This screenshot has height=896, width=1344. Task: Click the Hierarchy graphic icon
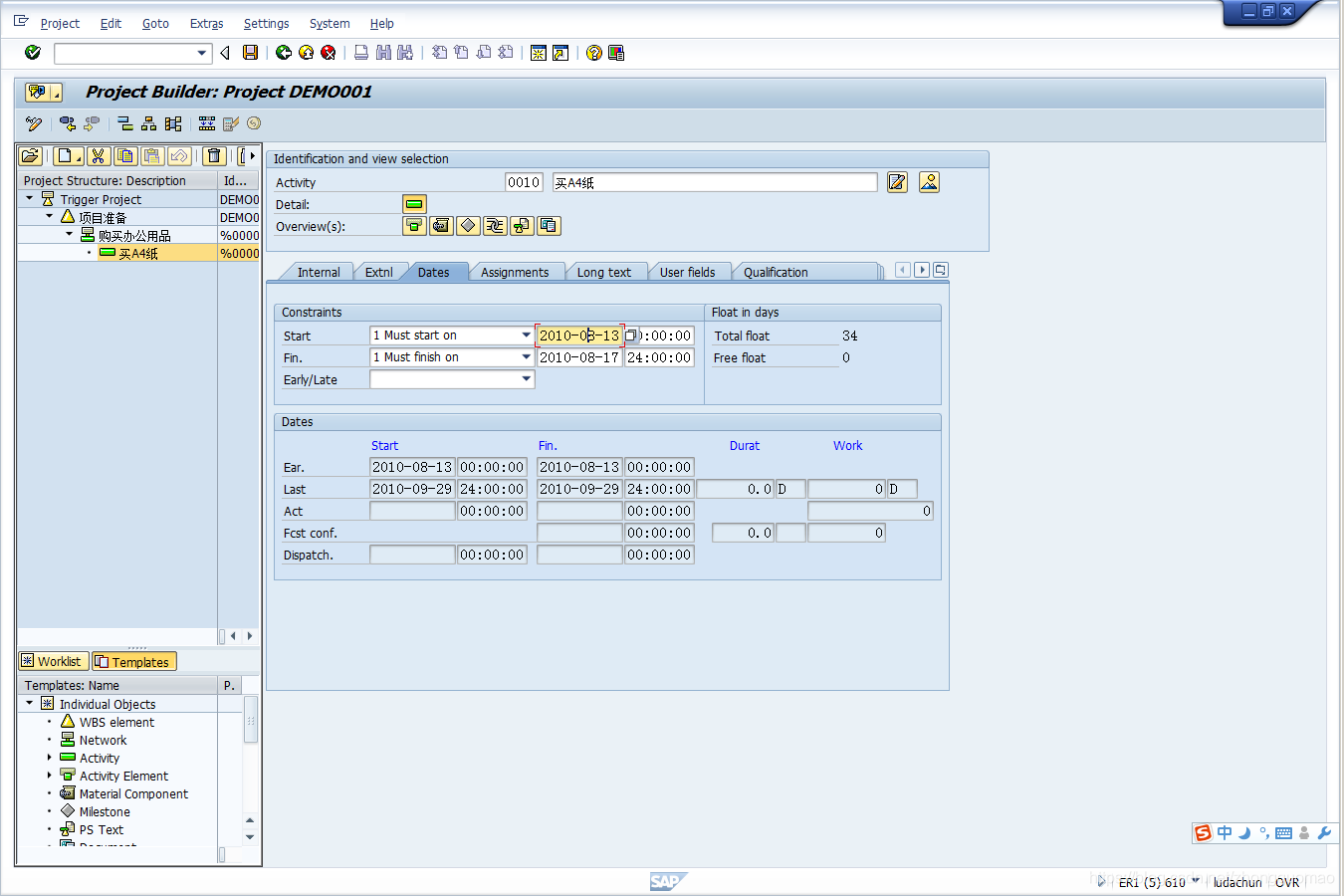tap(148, 123)
